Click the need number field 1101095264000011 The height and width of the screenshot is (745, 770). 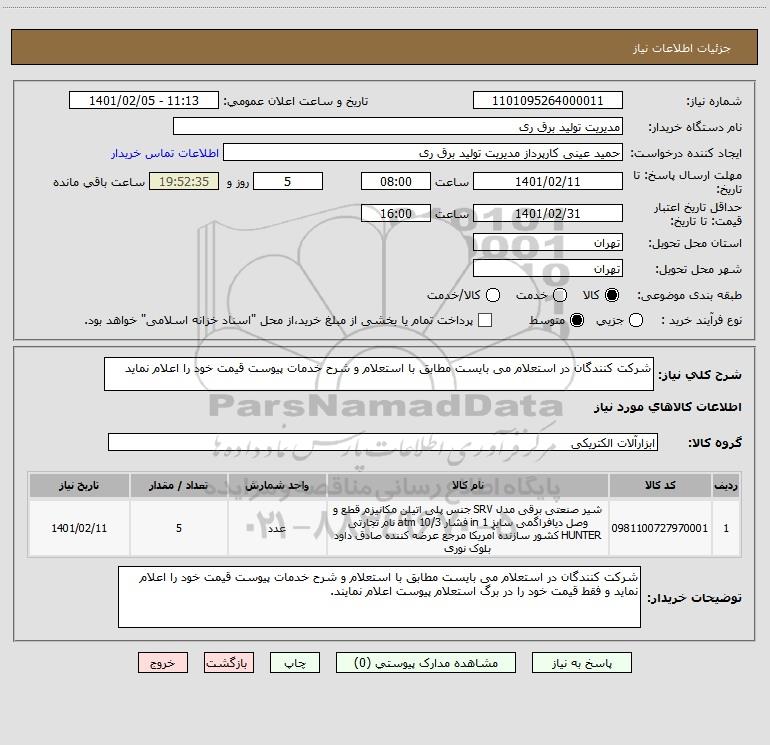[x=548, y=100]
